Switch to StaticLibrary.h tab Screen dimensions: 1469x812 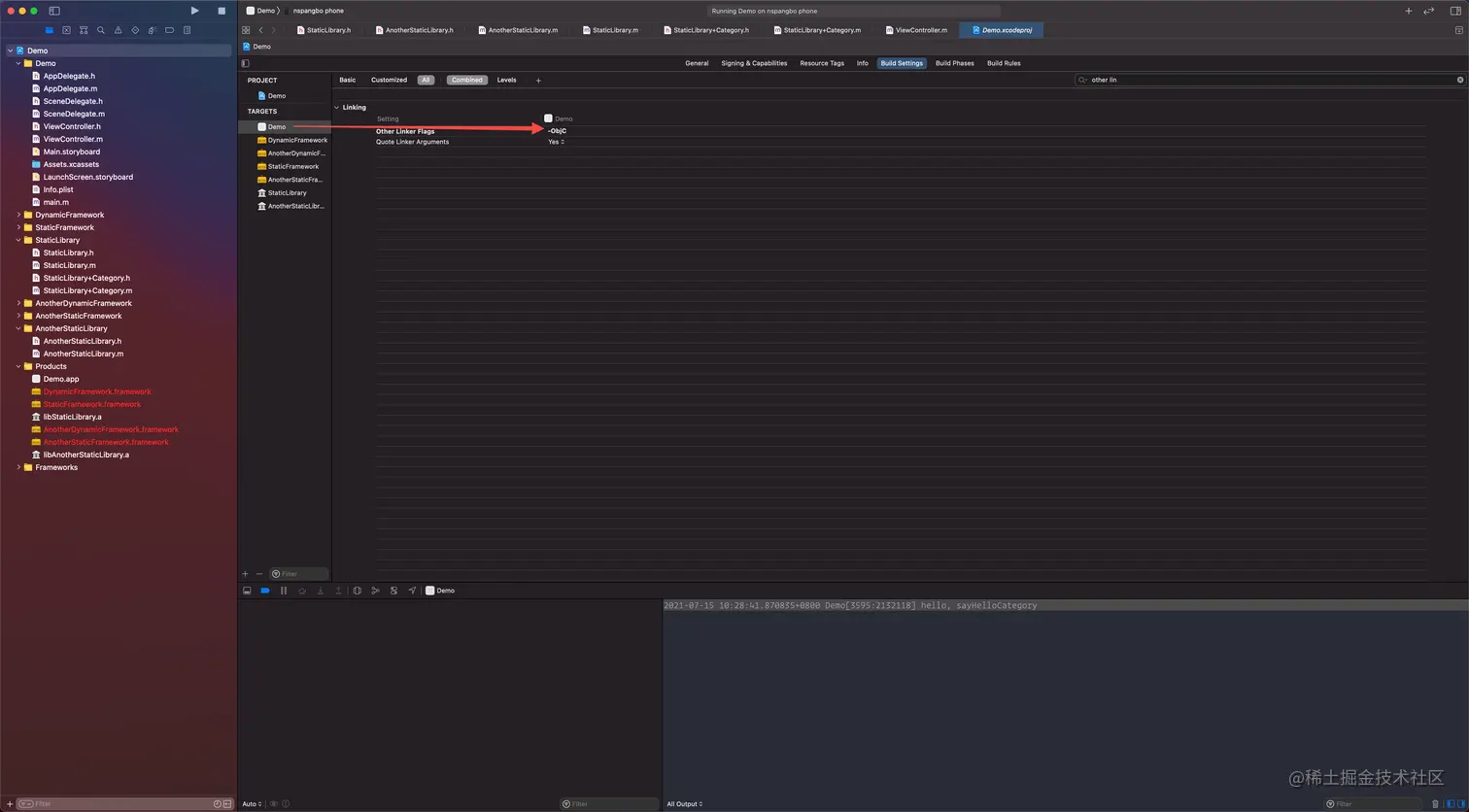(325, 30)
